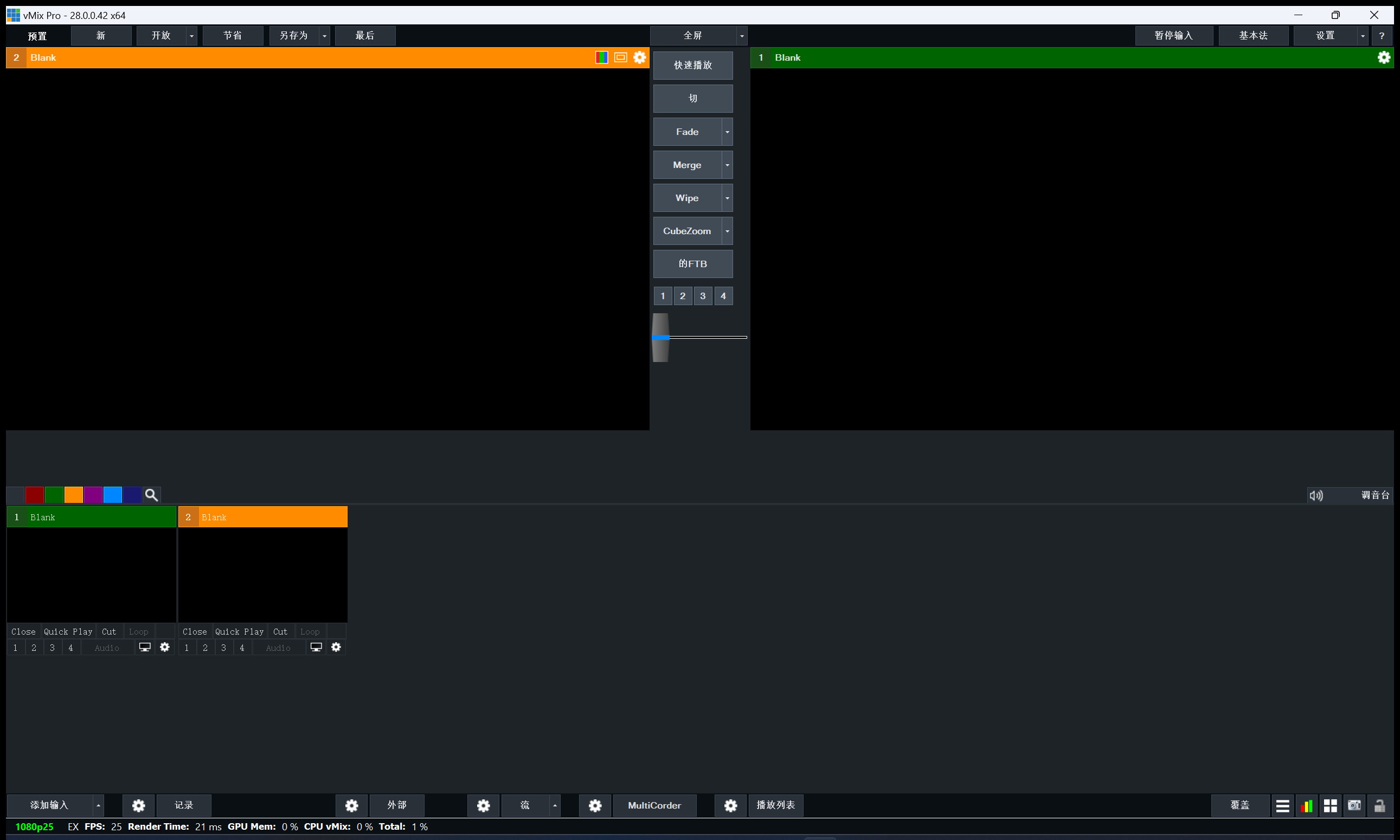
Task: Open the 全屏 dropdown arrow
Action: pyautogui.click(x=742, y=36)
